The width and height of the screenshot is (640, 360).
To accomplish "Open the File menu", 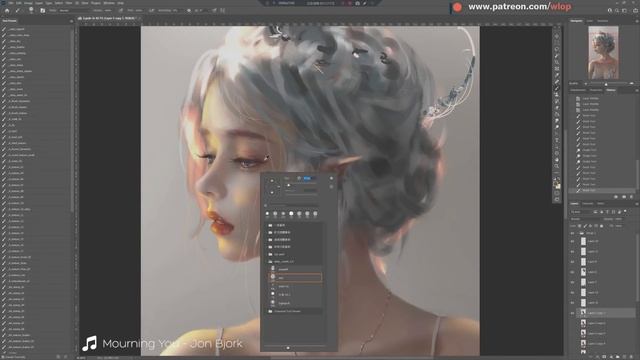I will click(x=11, y=3).
